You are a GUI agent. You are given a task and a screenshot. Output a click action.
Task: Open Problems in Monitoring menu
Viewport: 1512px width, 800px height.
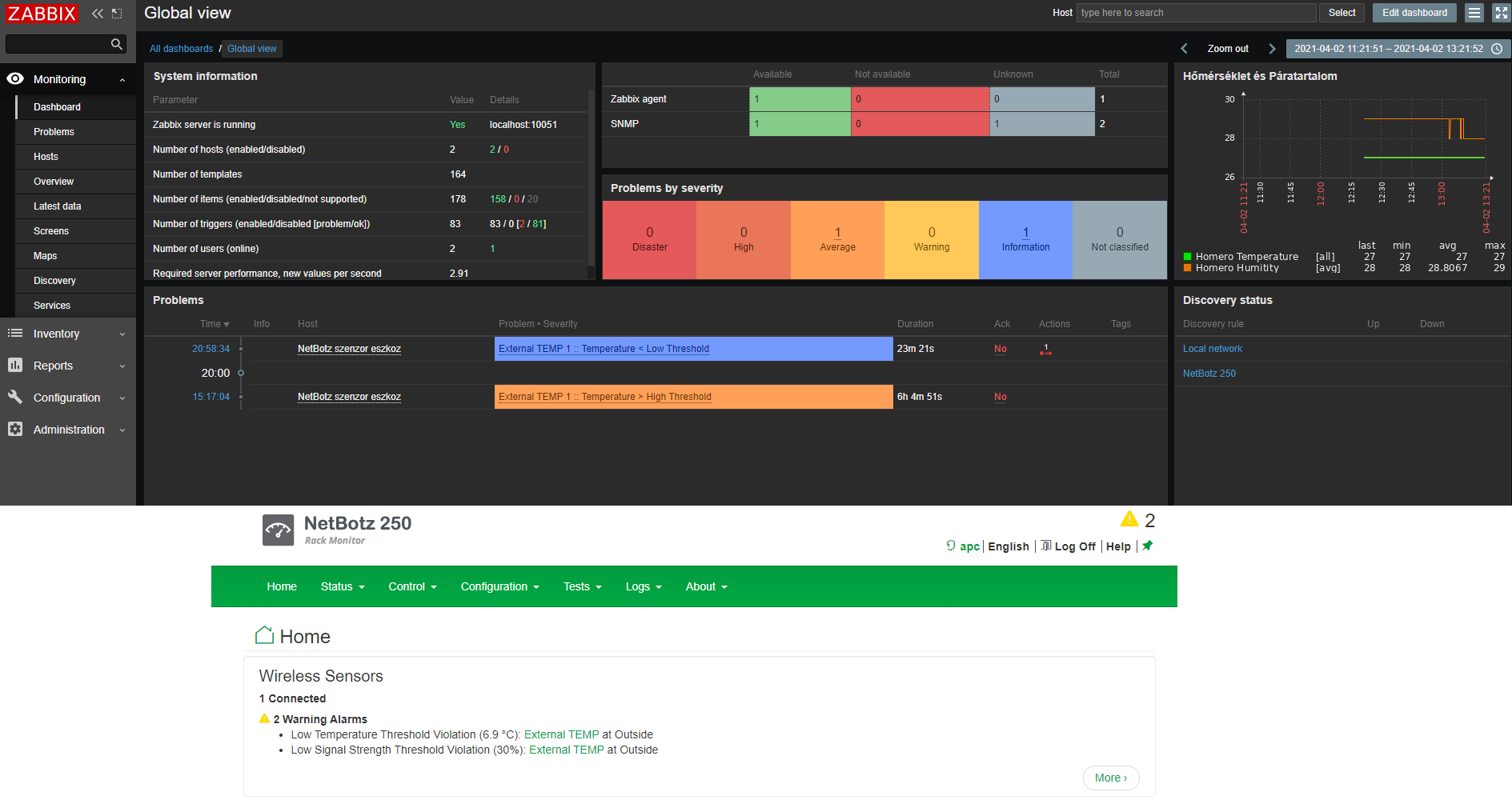(x=54, y=132)
